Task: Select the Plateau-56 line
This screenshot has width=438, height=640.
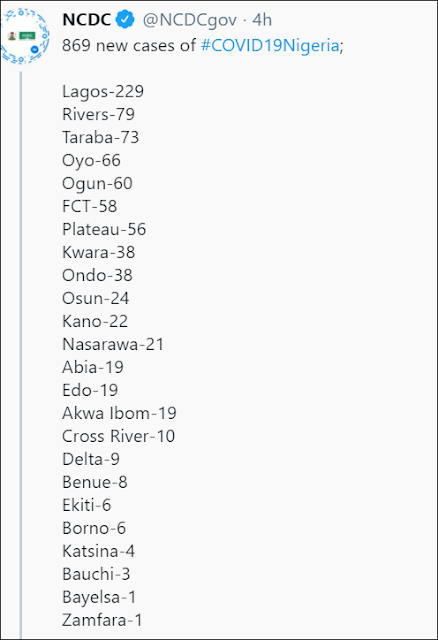Action: click(x=104, y=229)
